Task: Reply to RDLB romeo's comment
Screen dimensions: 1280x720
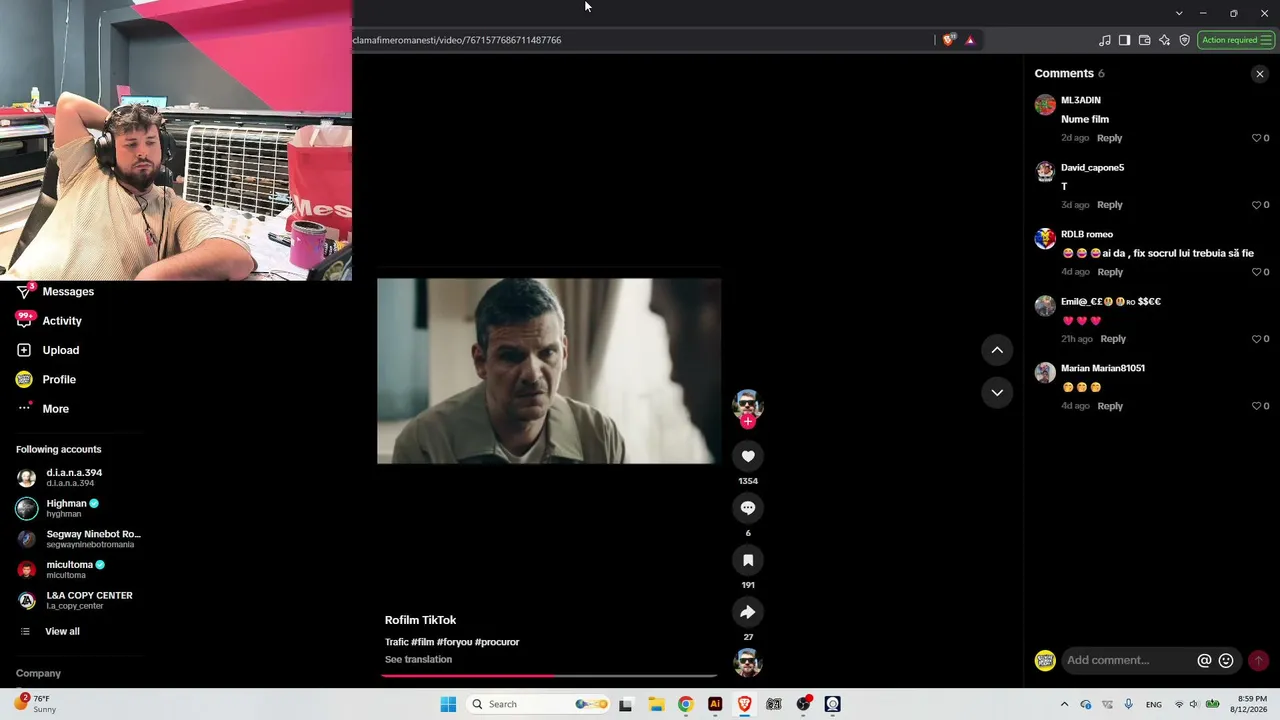Action: click(x=1109, y=272)
